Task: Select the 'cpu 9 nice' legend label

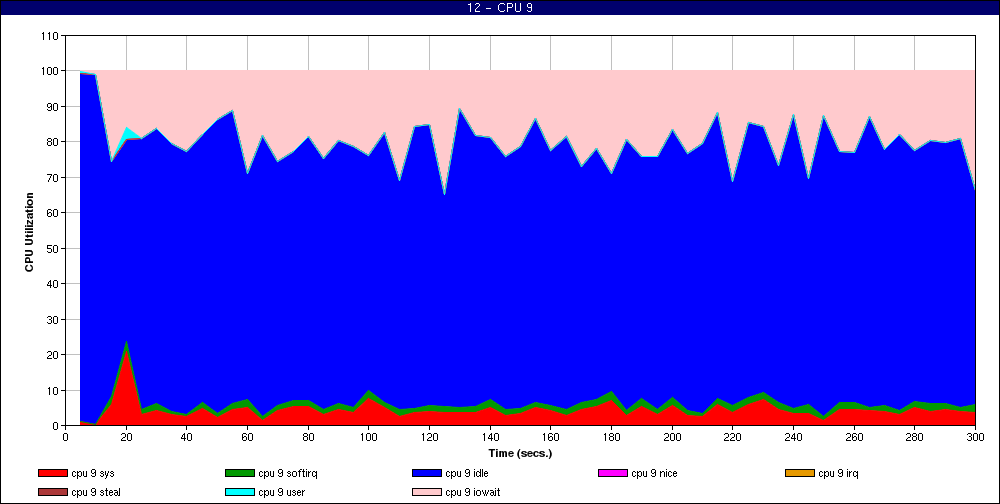Action: tap(654, 473)
